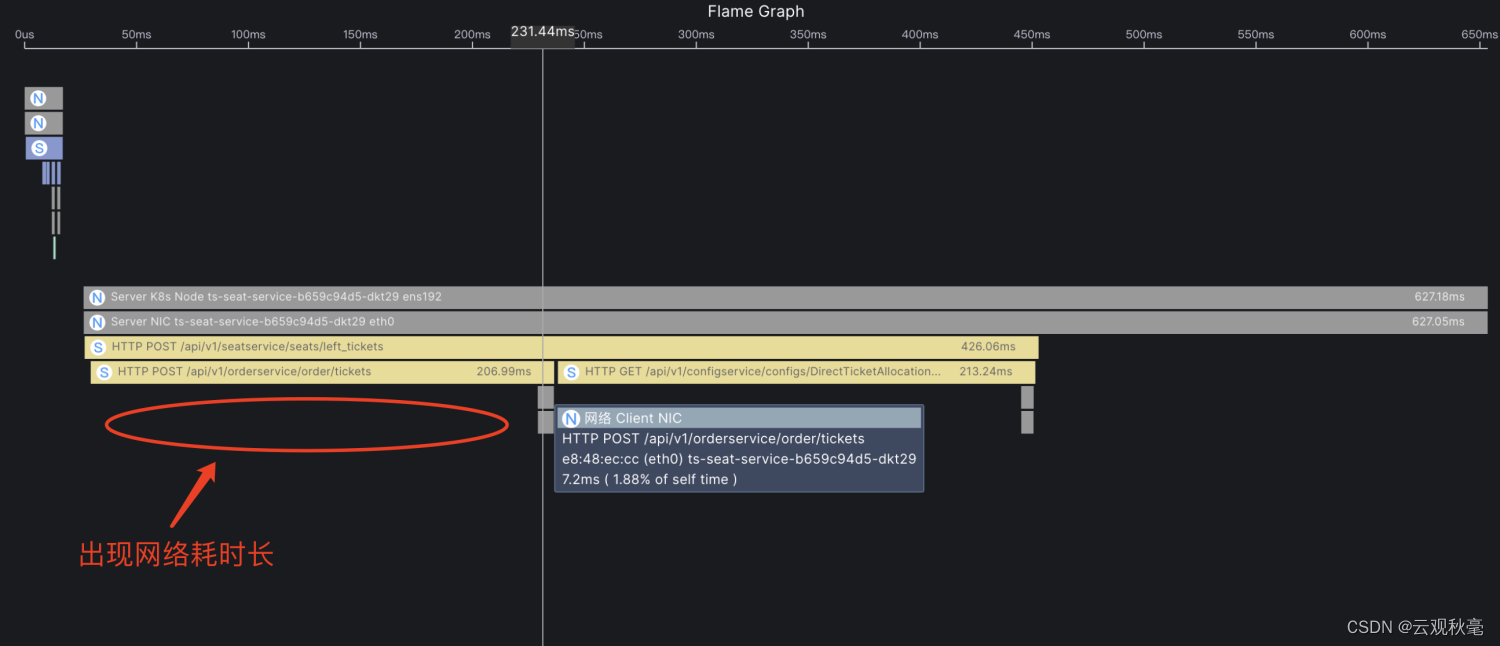Click the 426.06ms duration label
1500x646 pixels.
[x=988, y=347]
